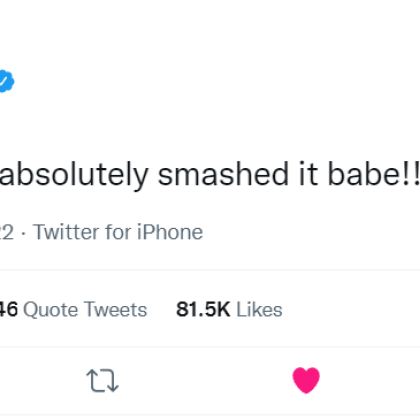This screenshot has width=420, height=420.
Task: Click the word 'babe!!' in the tweet
Action: [374, 174]
